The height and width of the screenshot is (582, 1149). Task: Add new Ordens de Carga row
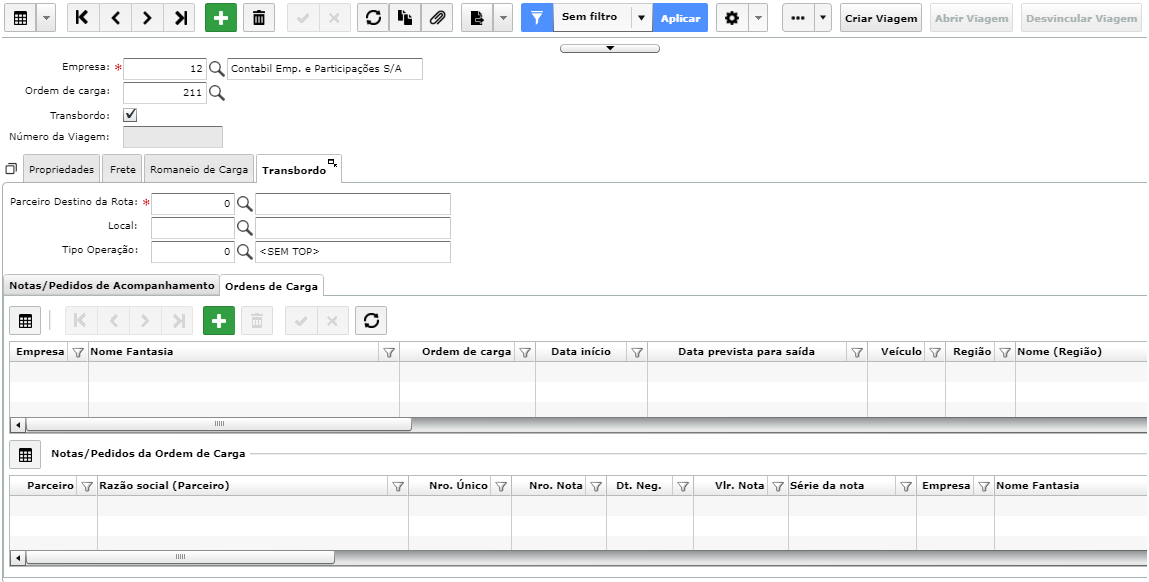pyautogui.click(x=218, y=320)
